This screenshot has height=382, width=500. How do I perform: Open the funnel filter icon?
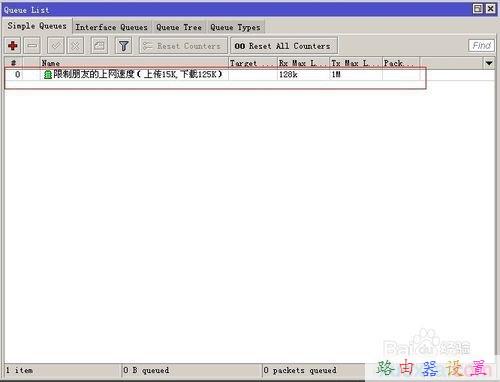(123, 46)
